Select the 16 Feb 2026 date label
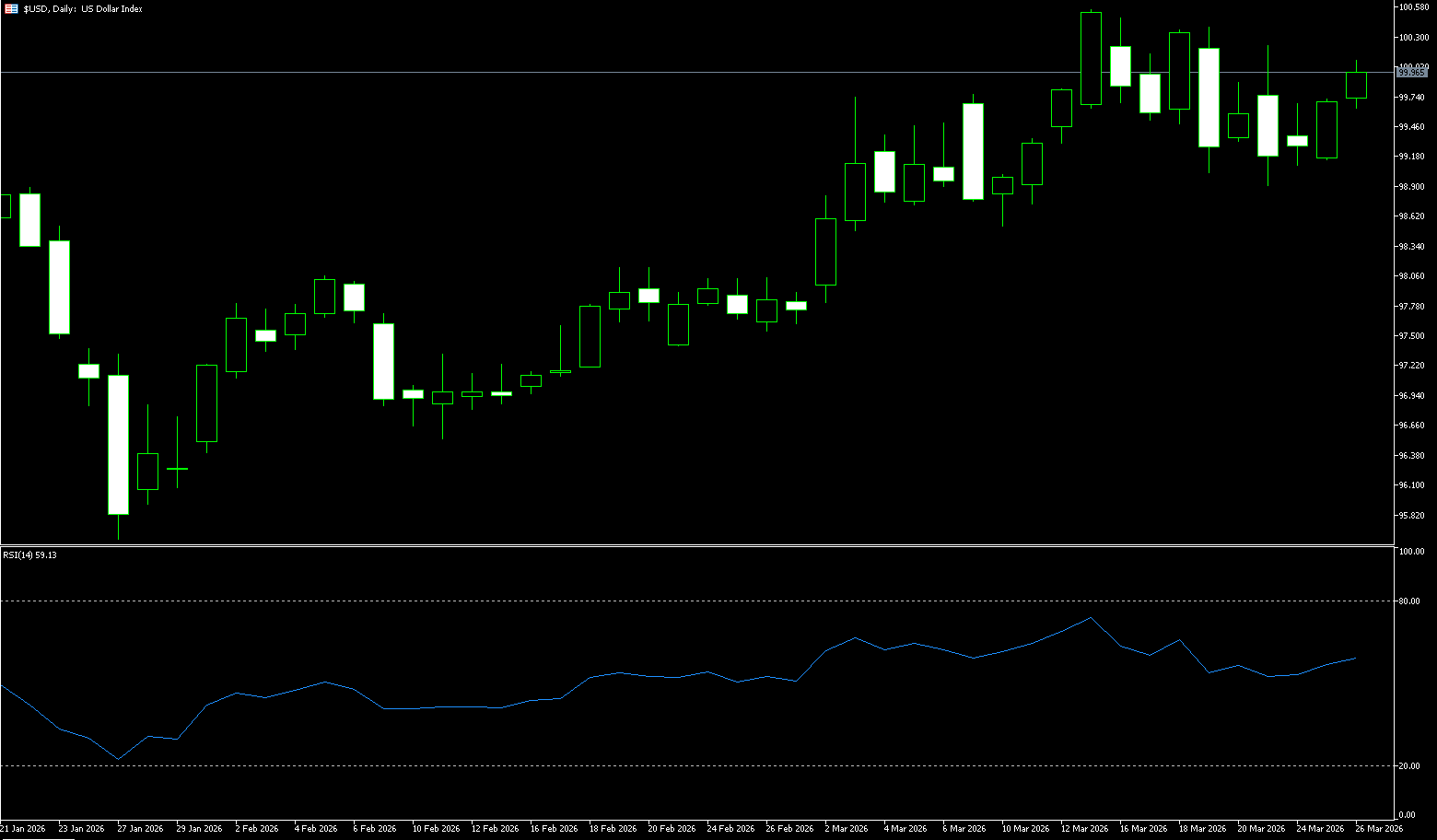 point(554,829)
